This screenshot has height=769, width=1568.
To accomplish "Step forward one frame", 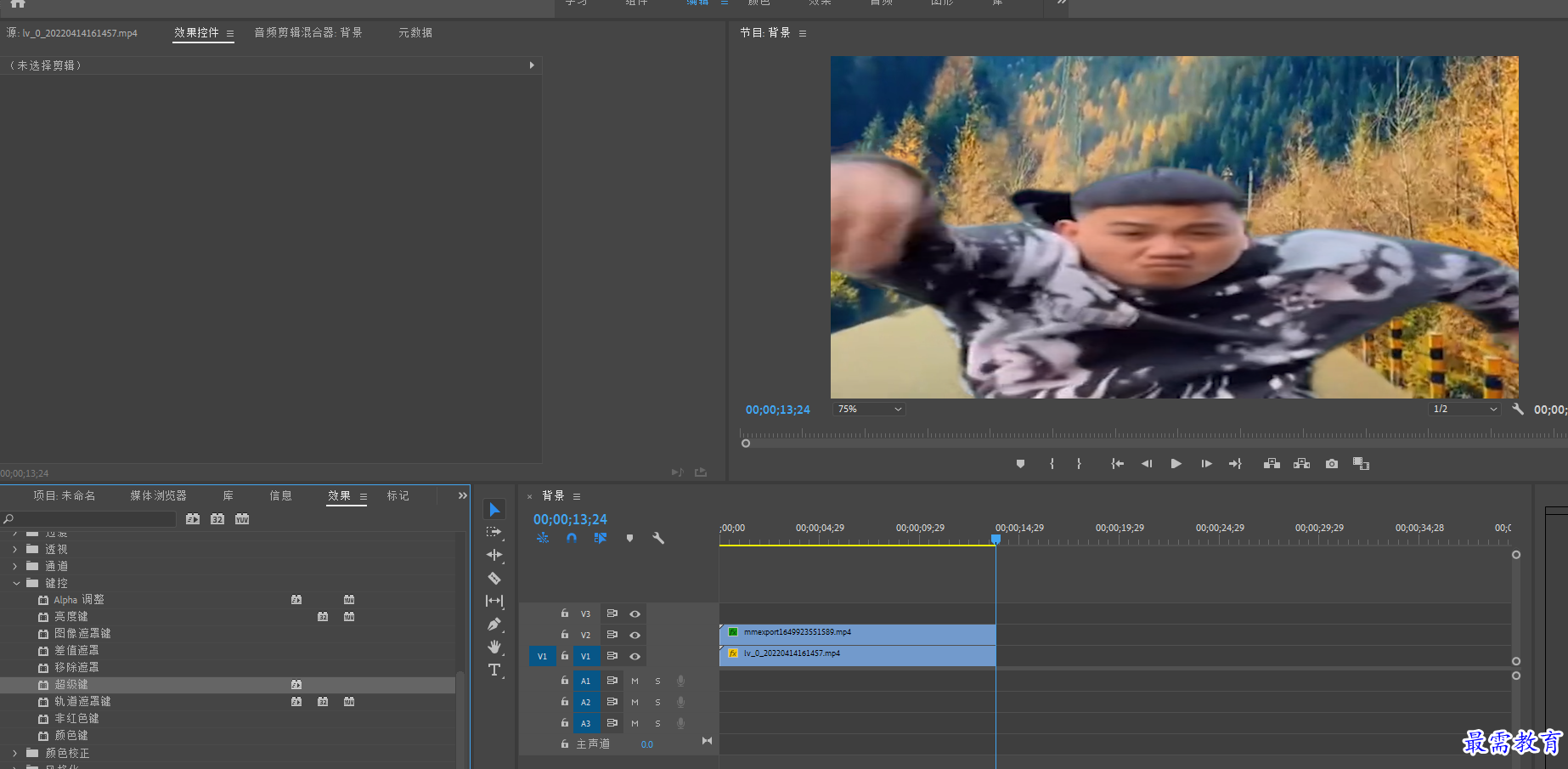I will coord(1206,464).
